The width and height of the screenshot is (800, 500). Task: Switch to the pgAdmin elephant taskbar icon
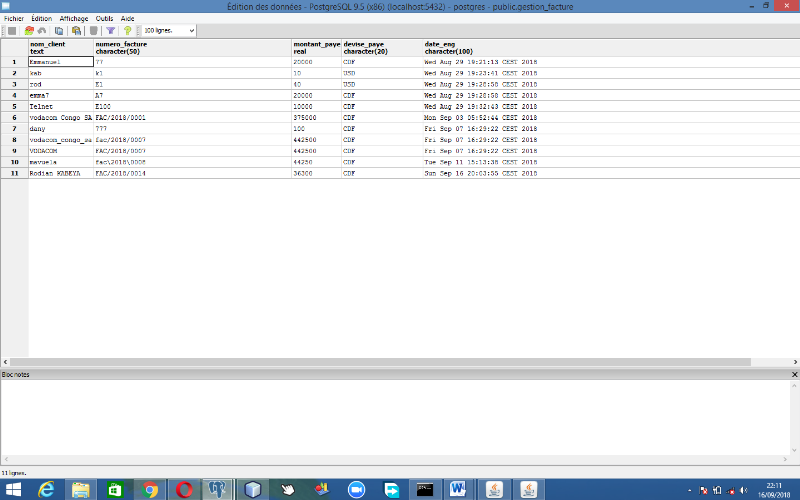[x=218, y=490]
